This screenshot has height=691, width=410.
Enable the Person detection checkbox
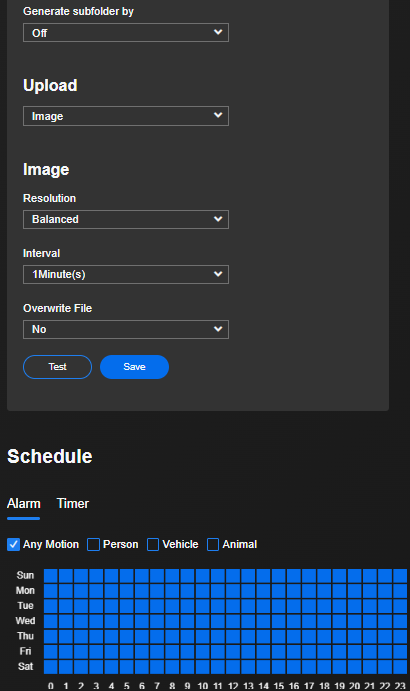93,545
